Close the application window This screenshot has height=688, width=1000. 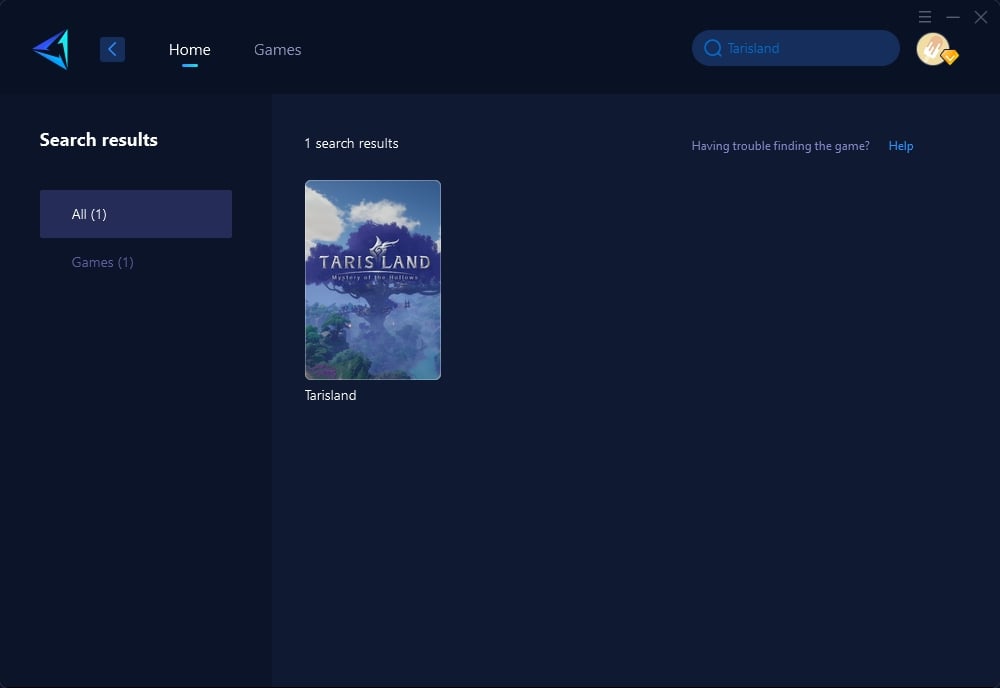point(981,17)
